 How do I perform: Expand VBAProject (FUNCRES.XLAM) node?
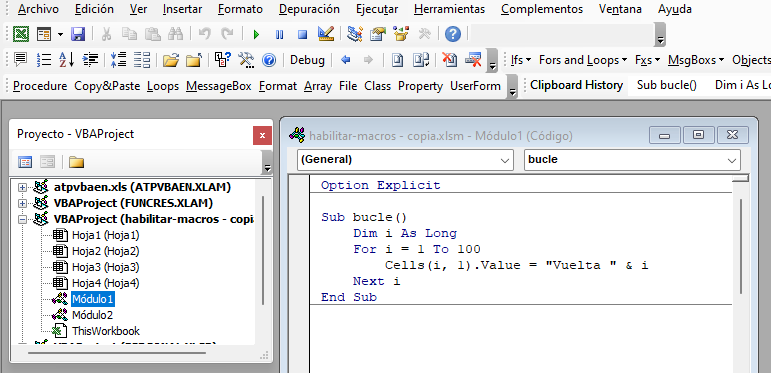pyautogui.click(x=22, y=203)
